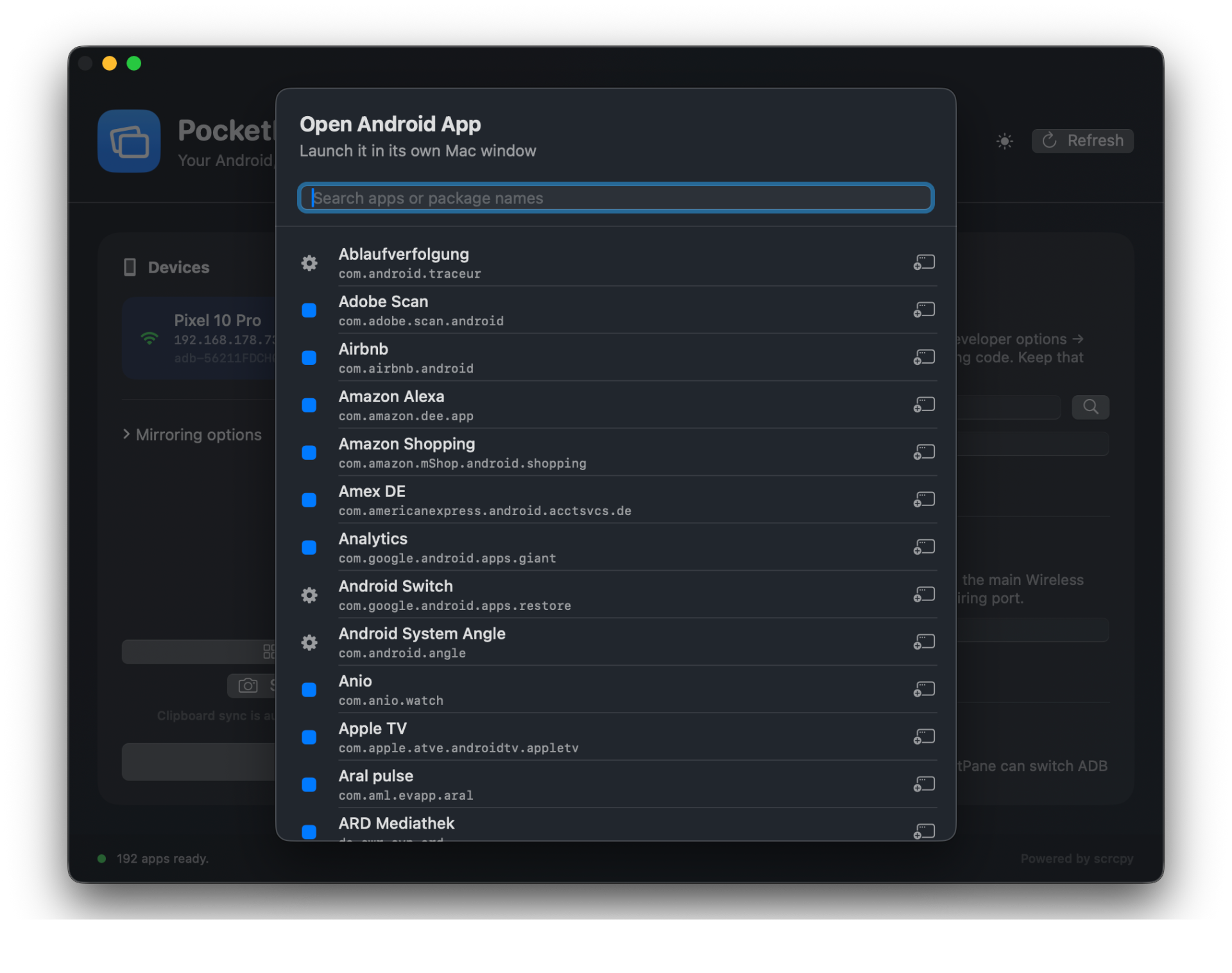Click the Devices panel heading
Screen dimensions: 1232x973
[166, 267]
